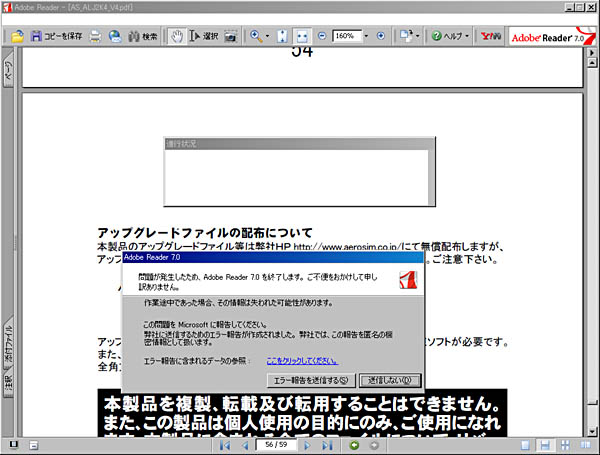Toggle Fit Page view button

283,37
